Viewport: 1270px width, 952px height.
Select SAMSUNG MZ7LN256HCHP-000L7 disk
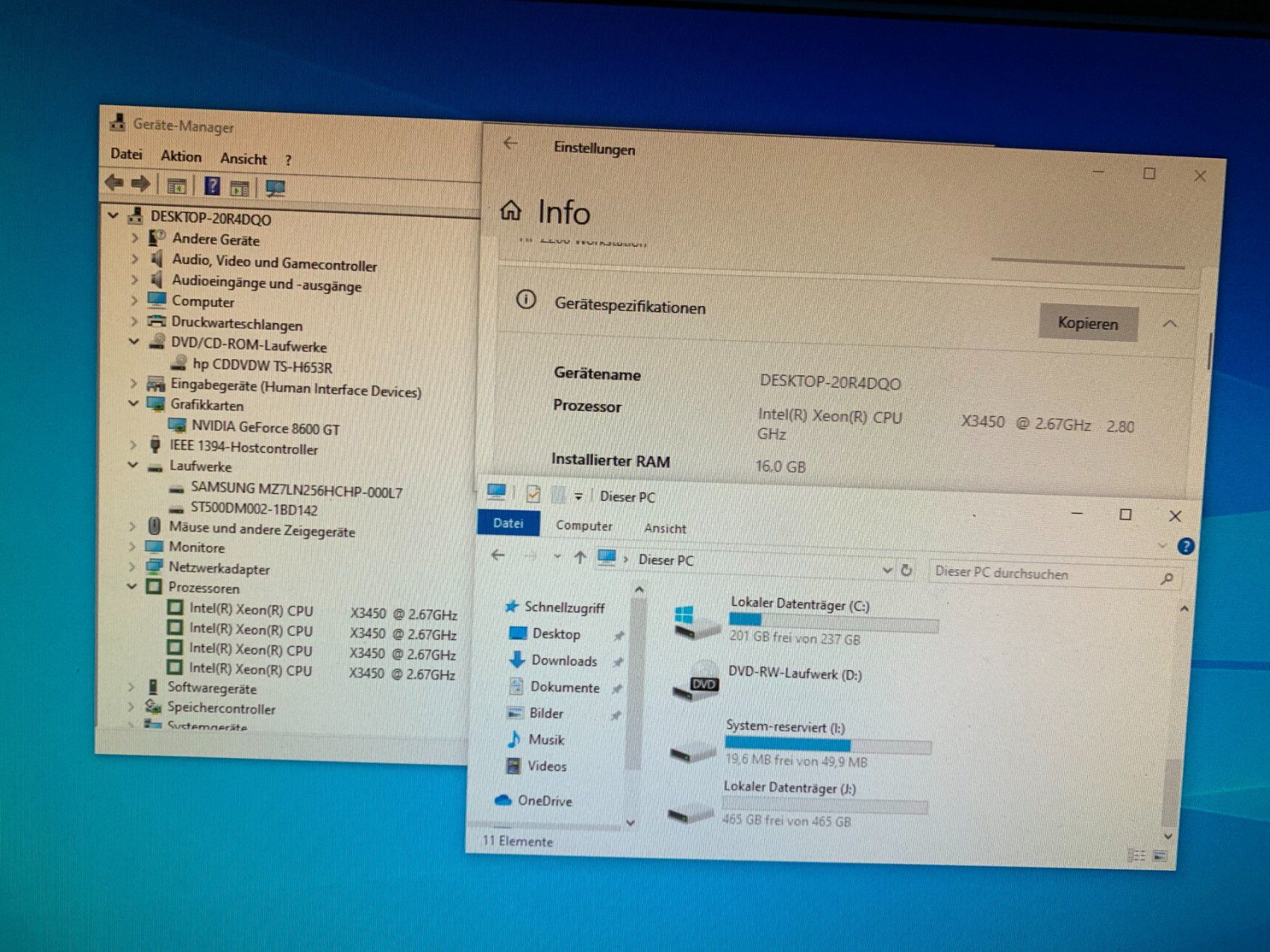(x=296, y=490)
